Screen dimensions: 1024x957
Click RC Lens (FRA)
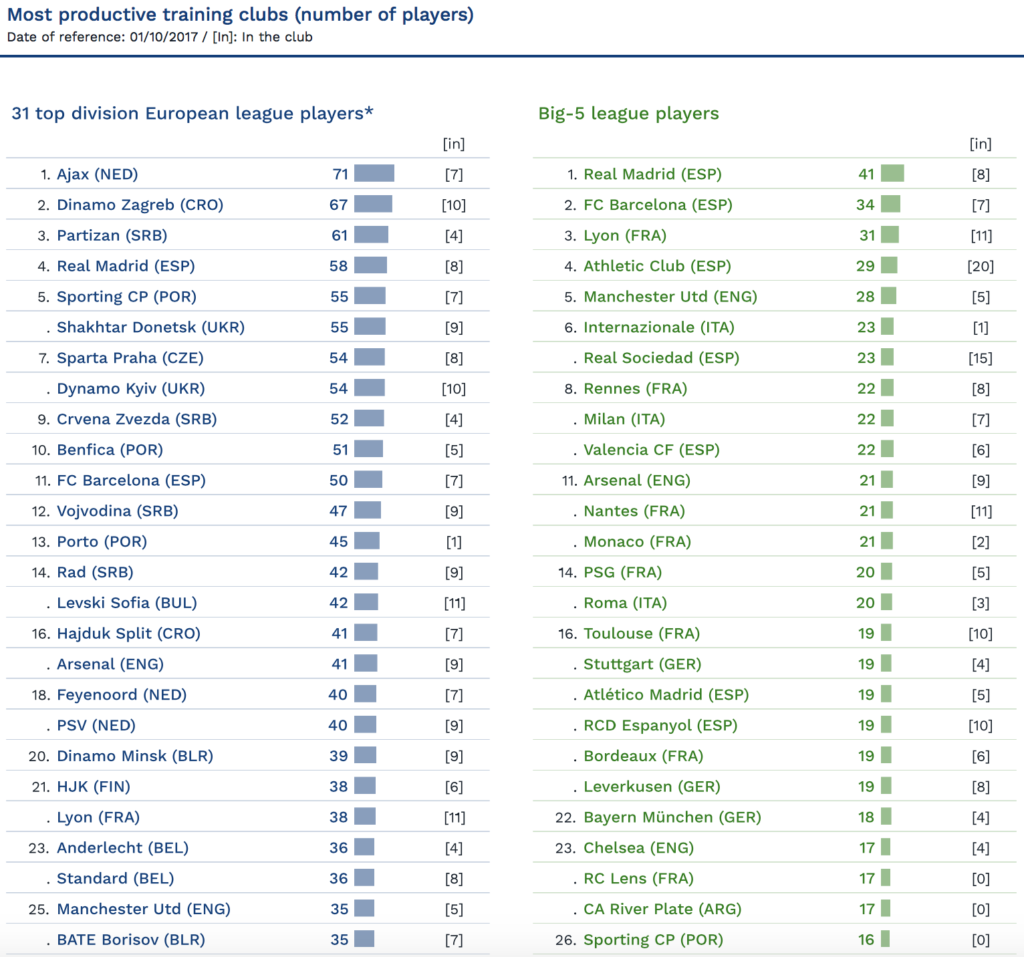[638, 879]
